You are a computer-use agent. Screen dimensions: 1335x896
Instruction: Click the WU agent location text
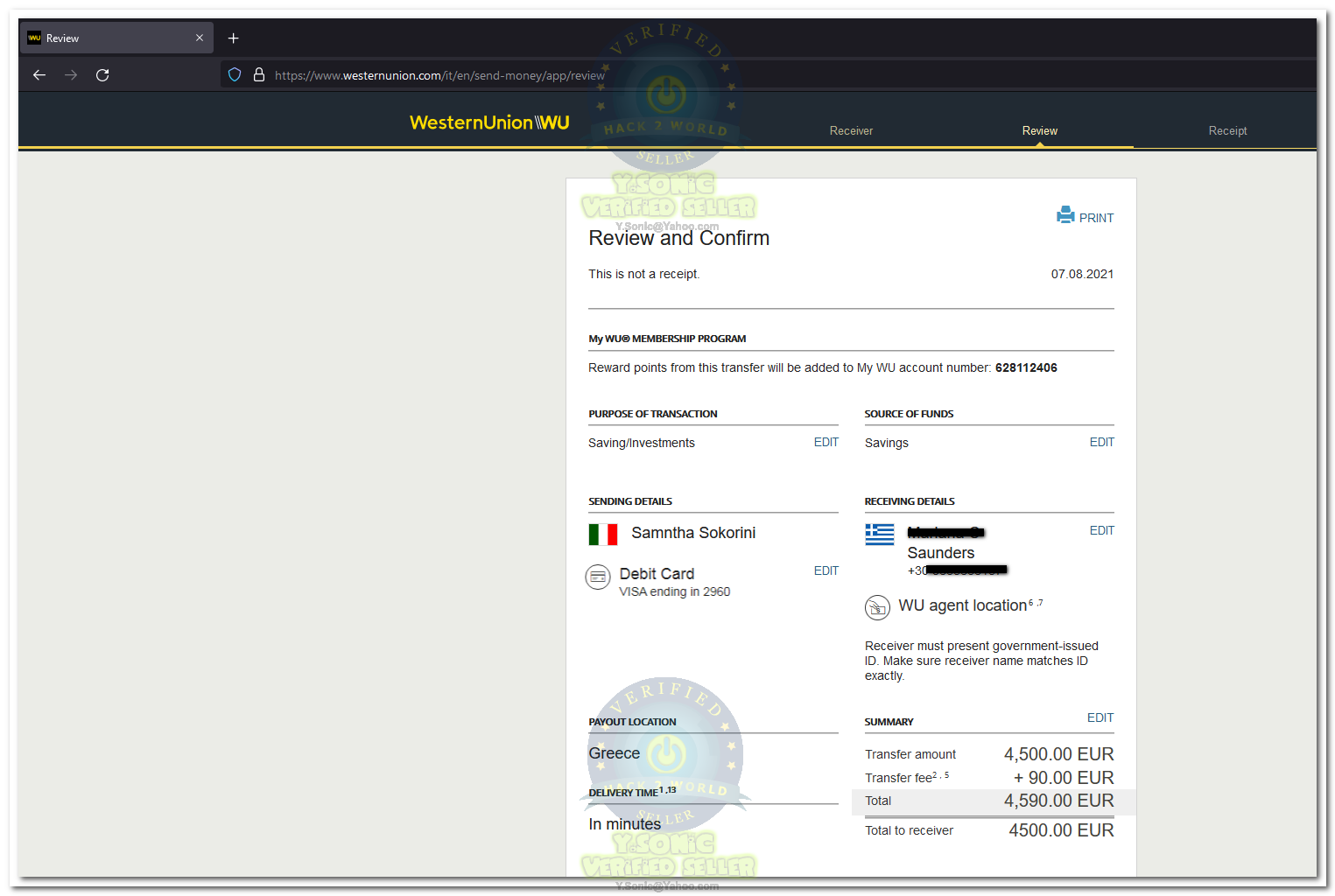(963, 606)
